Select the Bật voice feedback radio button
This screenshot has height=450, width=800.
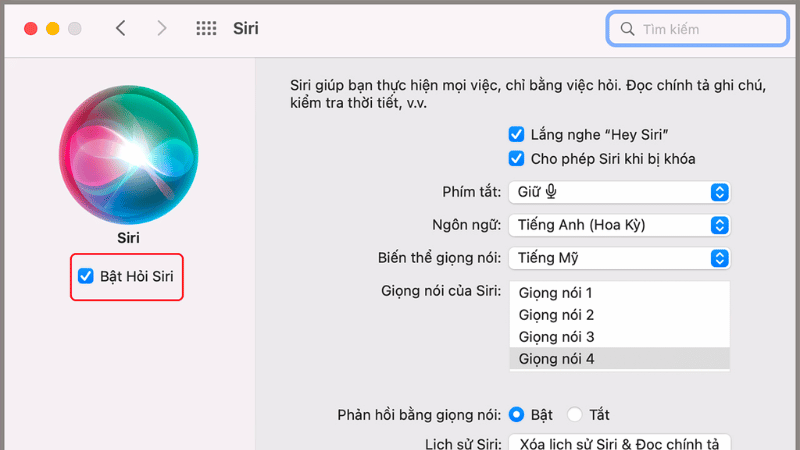click(517, 414)
